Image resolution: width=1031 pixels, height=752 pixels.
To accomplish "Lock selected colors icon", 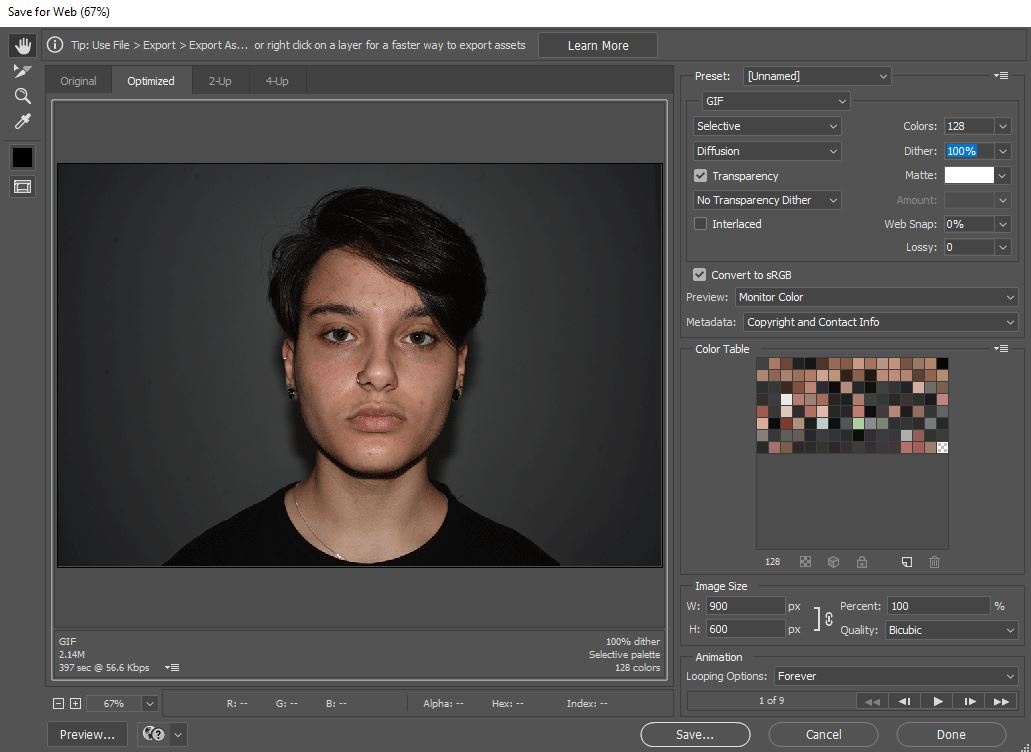I will (861, 561).
